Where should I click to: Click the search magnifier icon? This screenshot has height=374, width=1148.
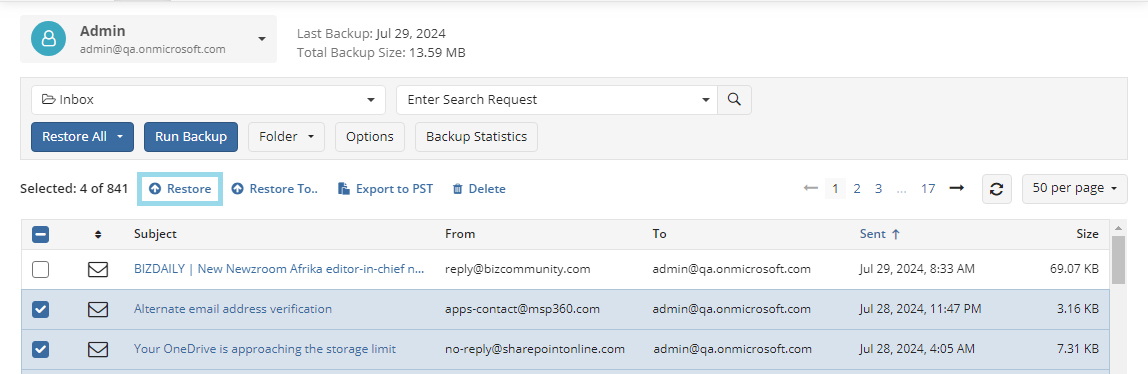pyautogui.click(x=734, y=100)
